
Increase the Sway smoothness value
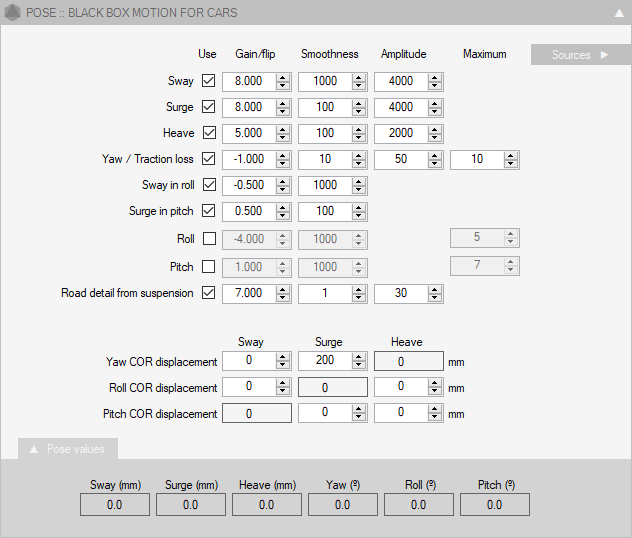point(359,77)
